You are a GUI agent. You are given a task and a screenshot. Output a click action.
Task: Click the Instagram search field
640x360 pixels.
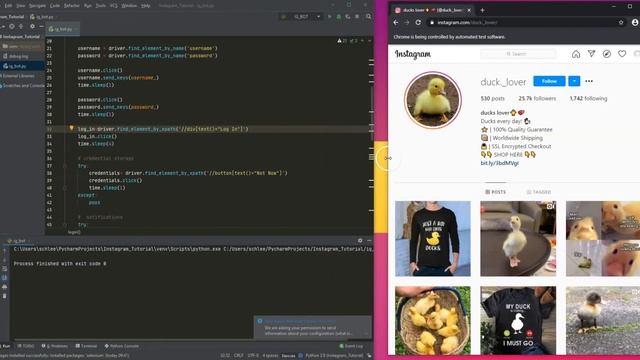click(518, 54)
